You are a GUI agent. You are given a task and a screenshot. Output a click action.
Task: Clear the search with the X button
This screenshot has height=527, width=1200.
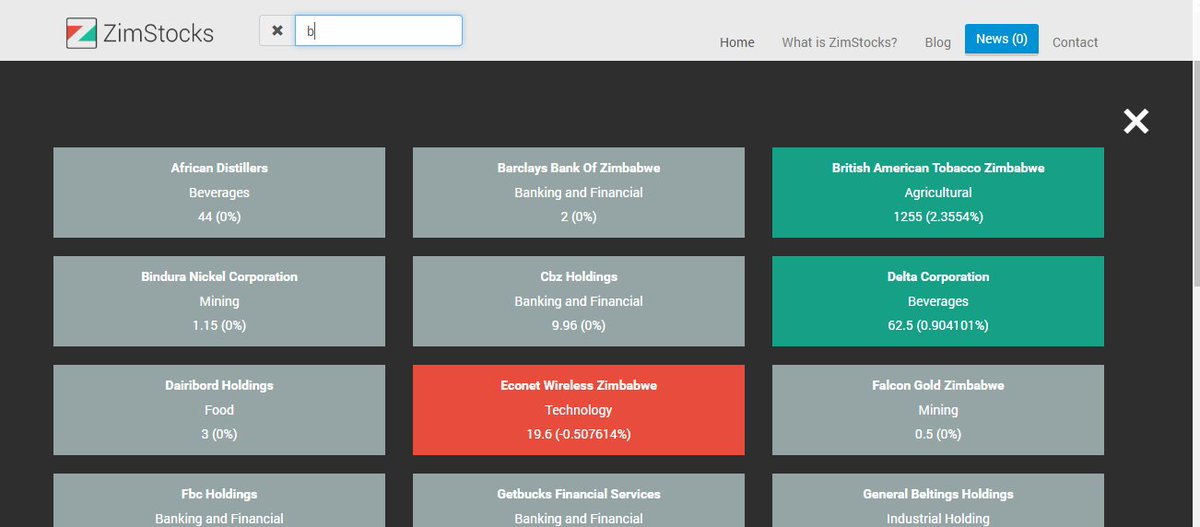tap(277, 31)
